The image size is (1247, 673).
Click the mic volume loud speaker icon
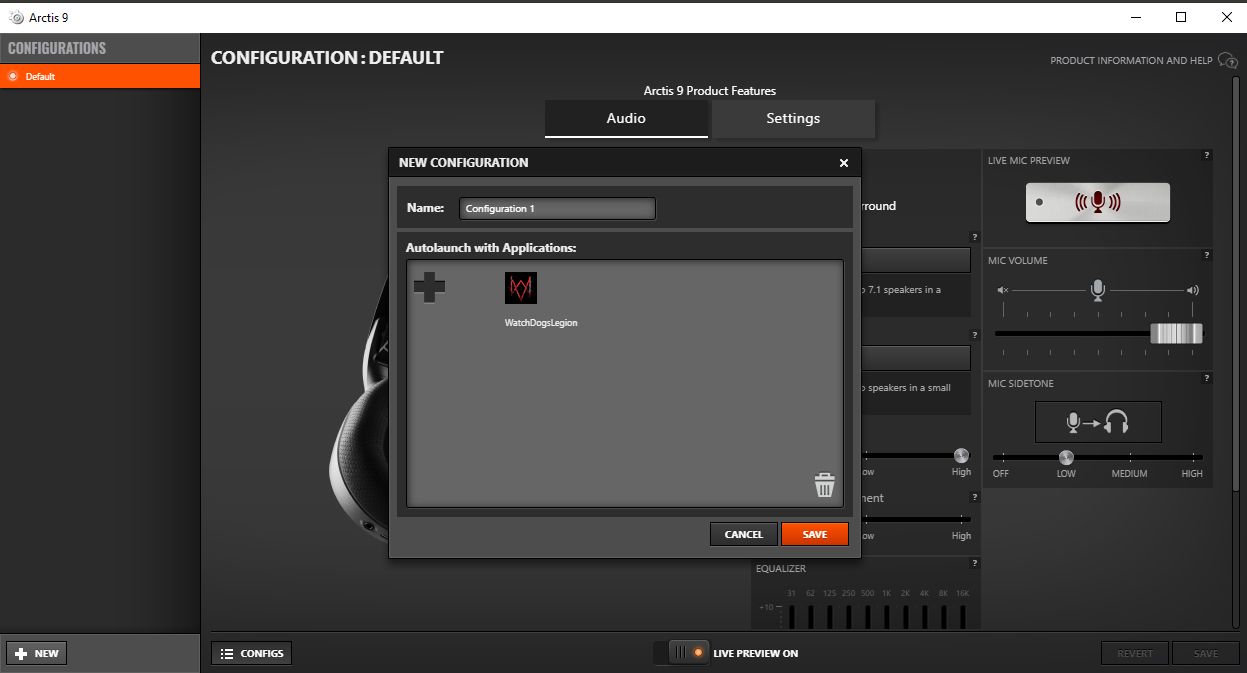coord(1192,290)
